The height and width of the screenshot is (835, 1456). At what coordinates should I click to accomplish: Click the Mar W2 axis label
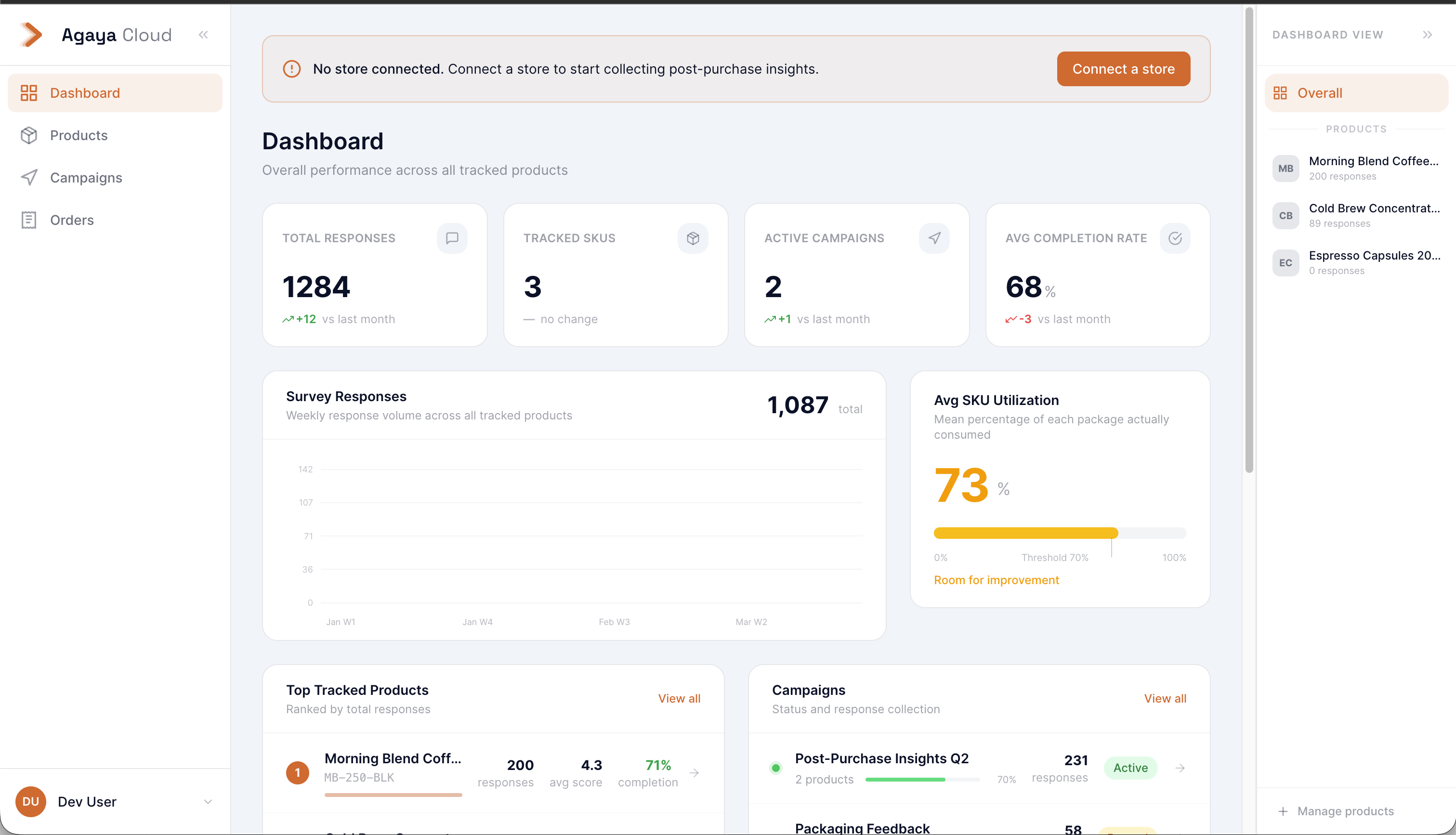(751, 622)
